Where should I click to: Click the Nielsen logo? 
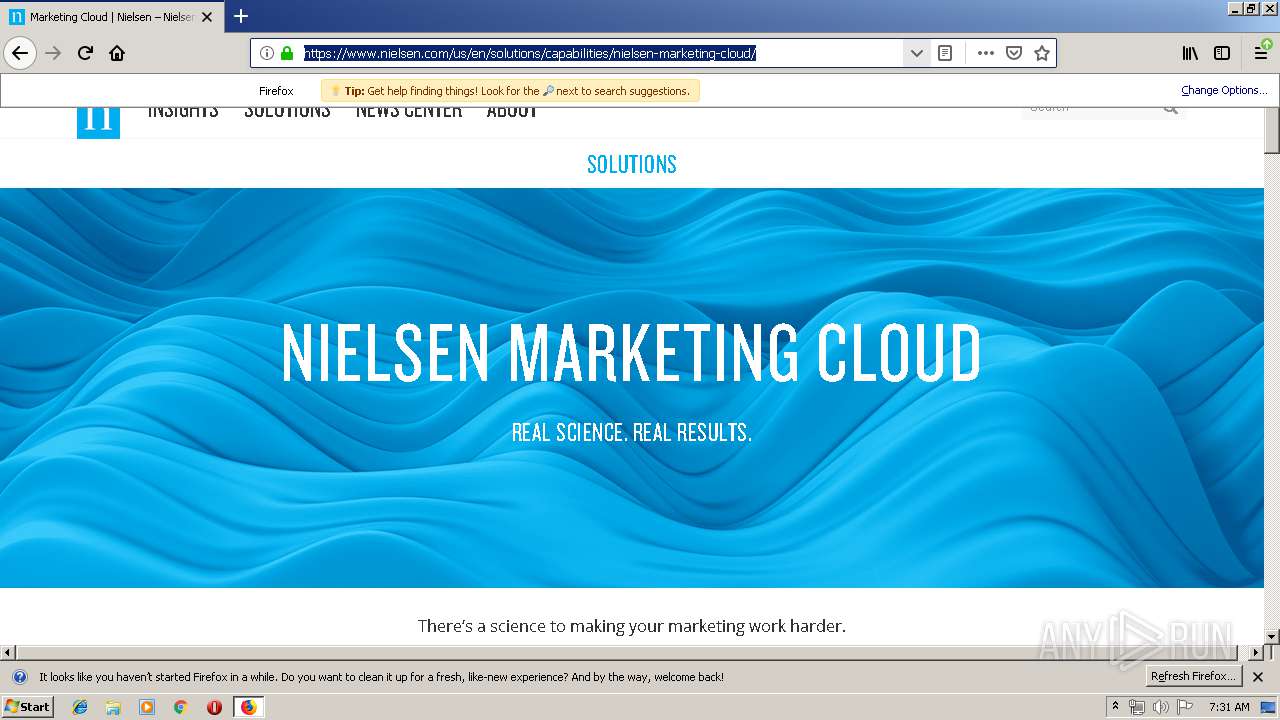point(98,122)
